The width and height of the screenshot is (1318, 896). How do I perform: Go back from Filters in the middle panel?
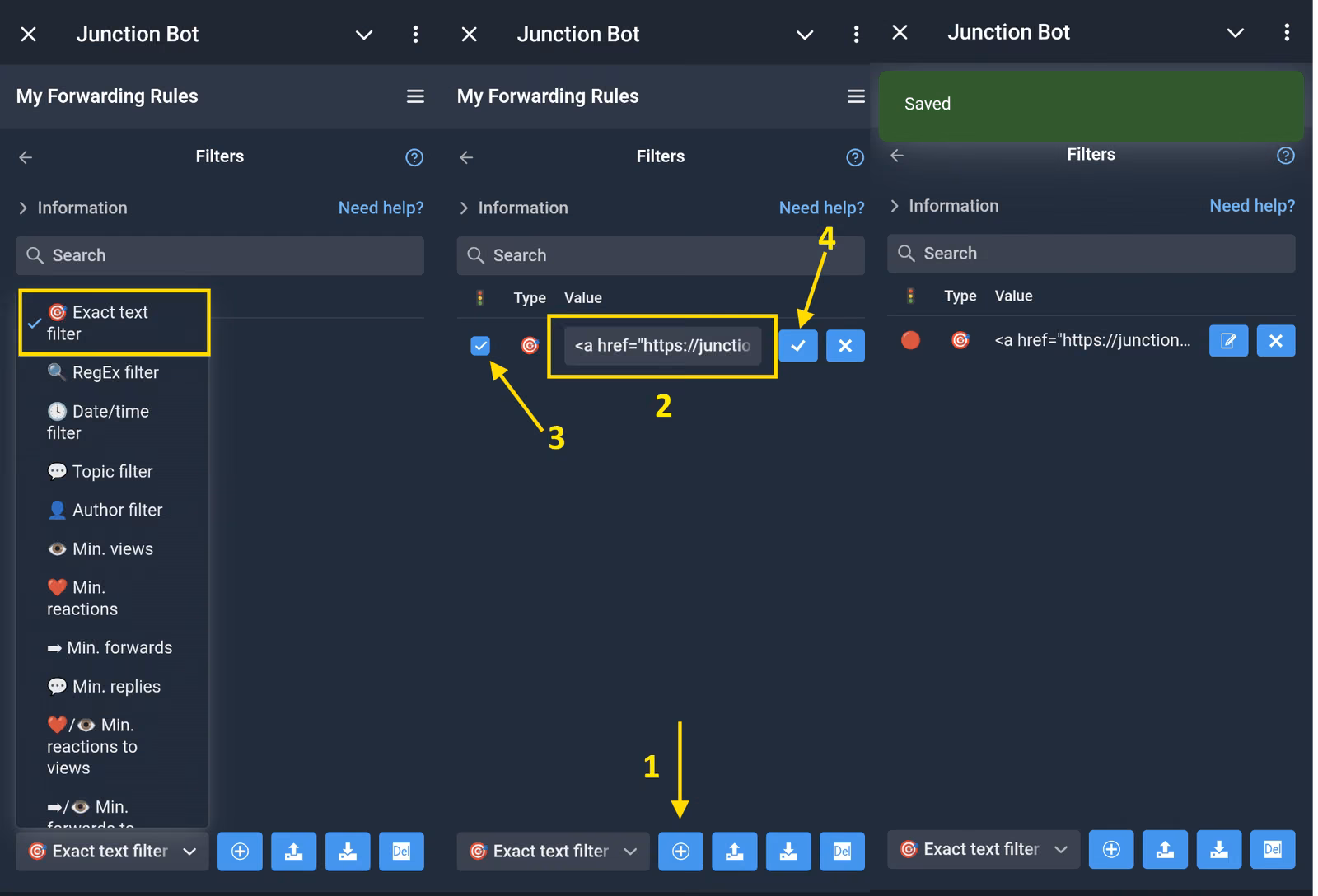pyautogui.click(x=466, y=157)
